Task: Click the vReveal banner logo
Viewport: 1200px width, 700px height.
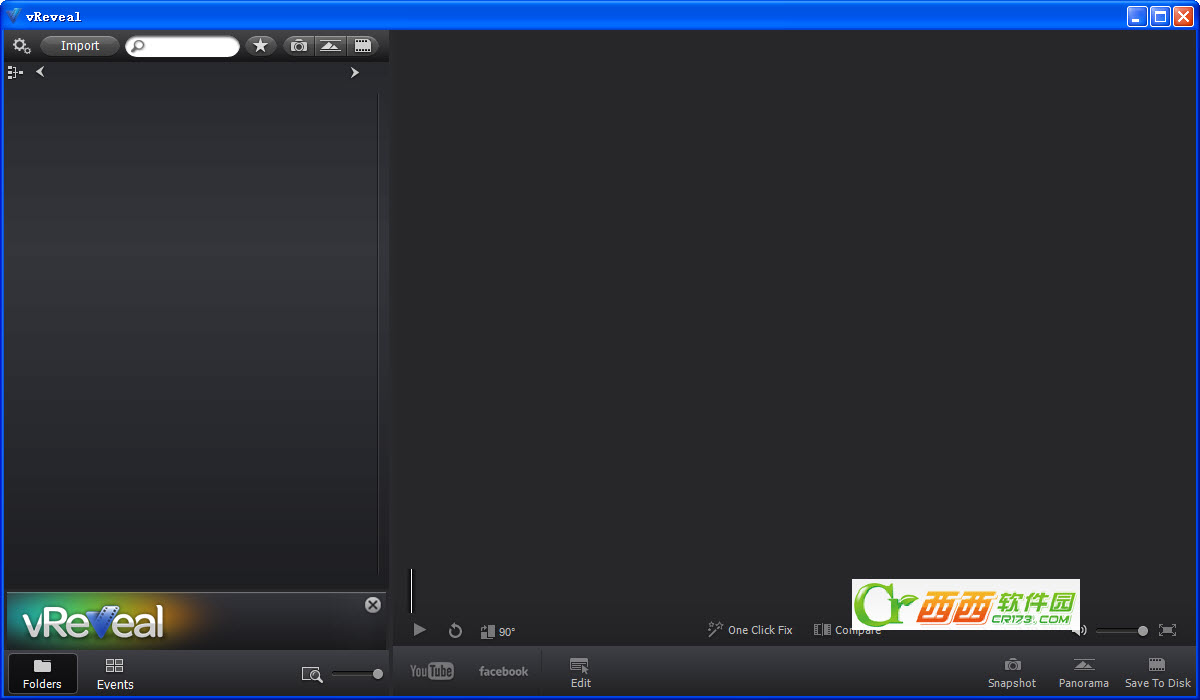Action: pos(92,623)
